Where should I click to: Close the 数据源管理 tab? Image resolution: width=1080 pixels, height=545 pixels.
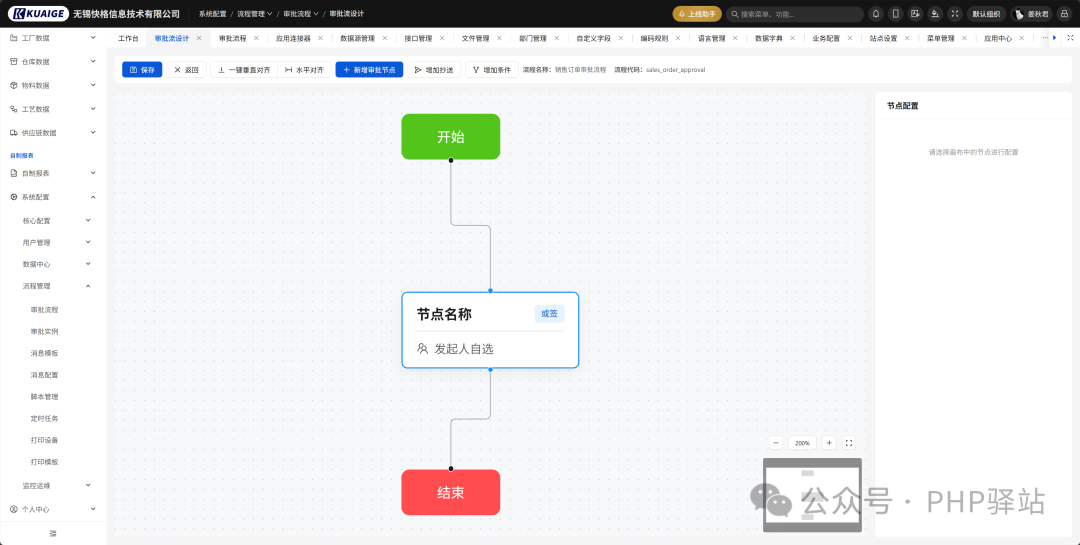384,38
